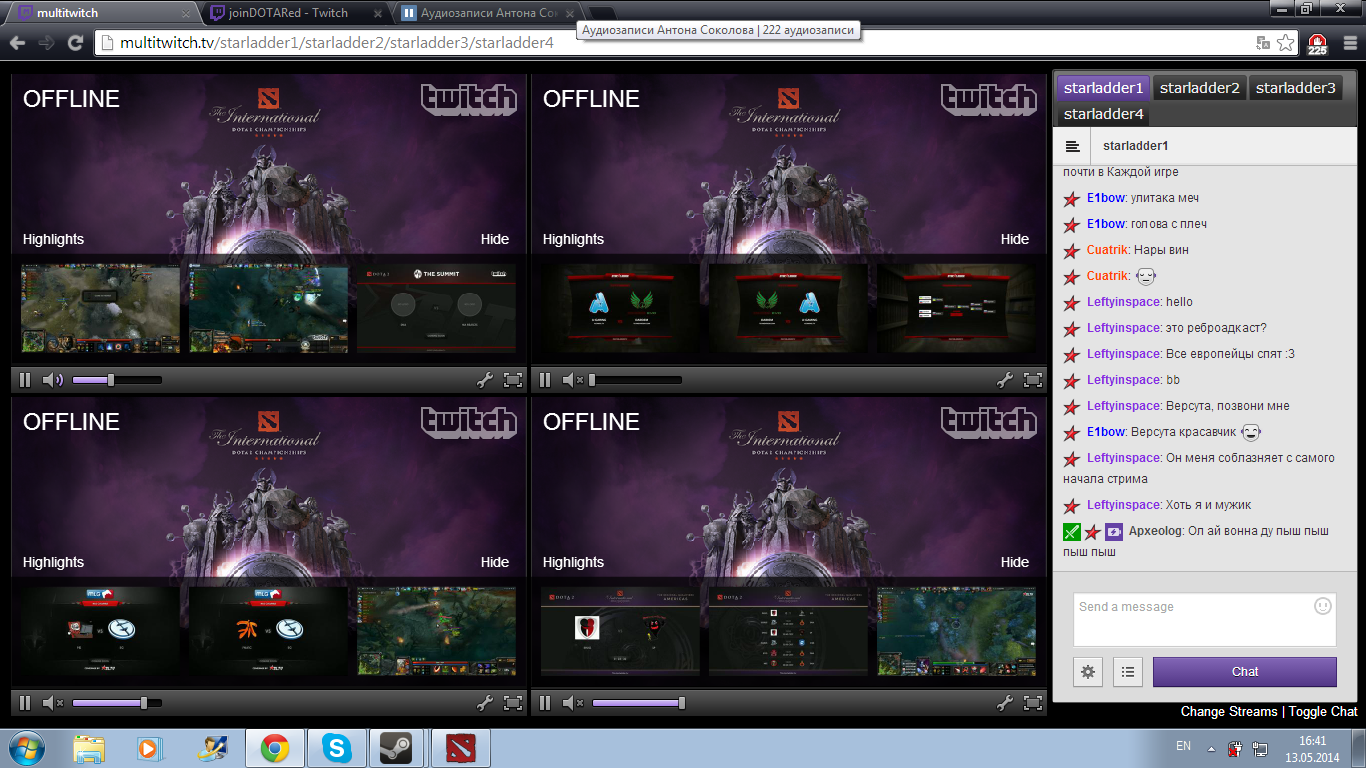The image size is (1366, 768).
Task: Open Cuatrik username in Нары вин message
Action: click(1108, 250)
